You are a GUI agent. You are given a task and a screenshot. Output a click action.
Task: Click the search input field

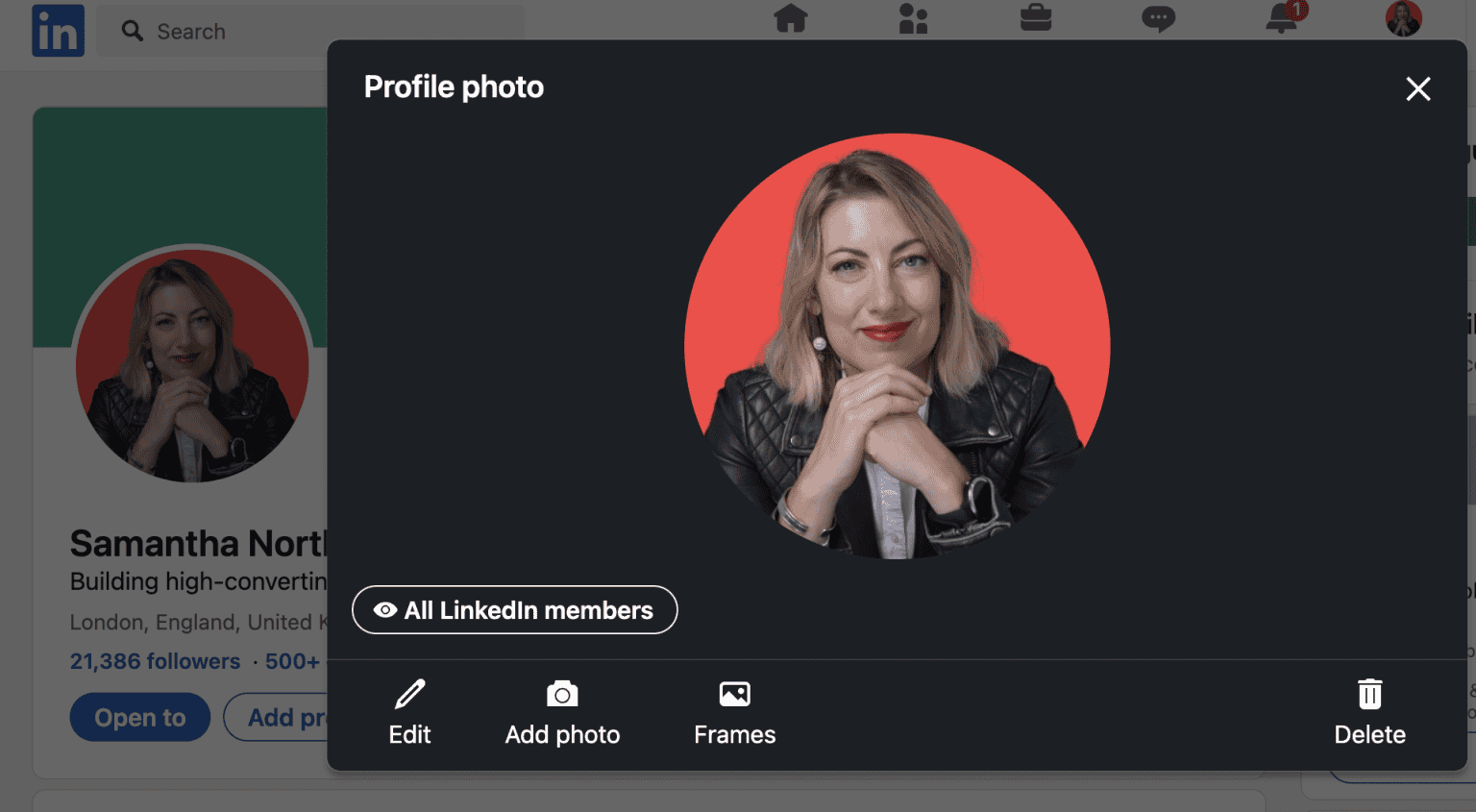pyautogui.click(x=288, y=31)
